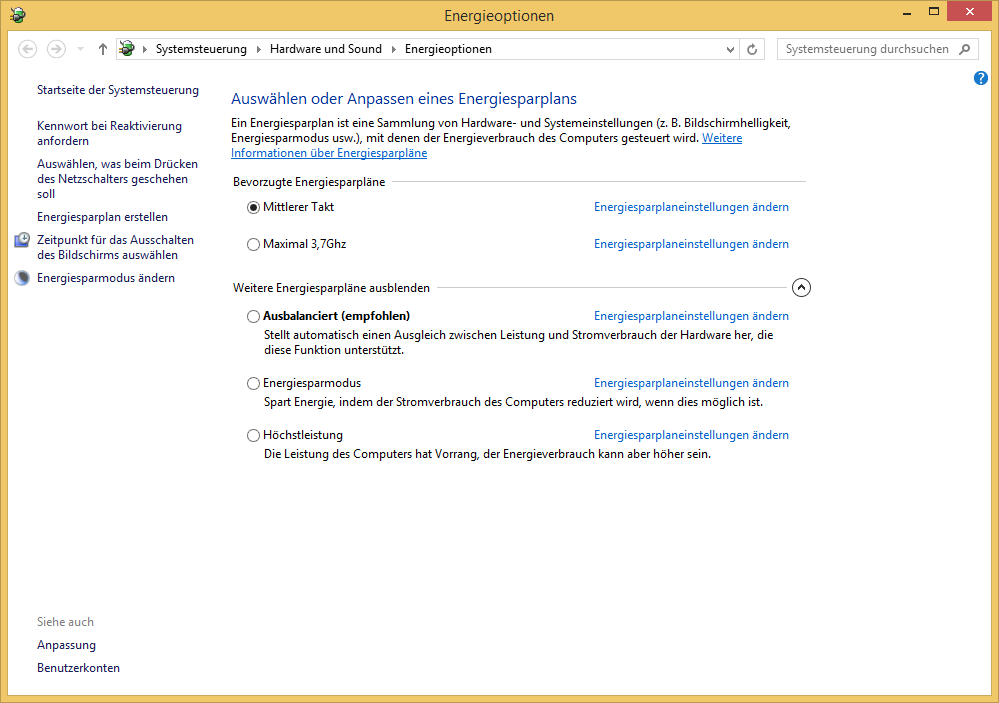Change plan settings for Mittlerer Takt

[691, 207]
